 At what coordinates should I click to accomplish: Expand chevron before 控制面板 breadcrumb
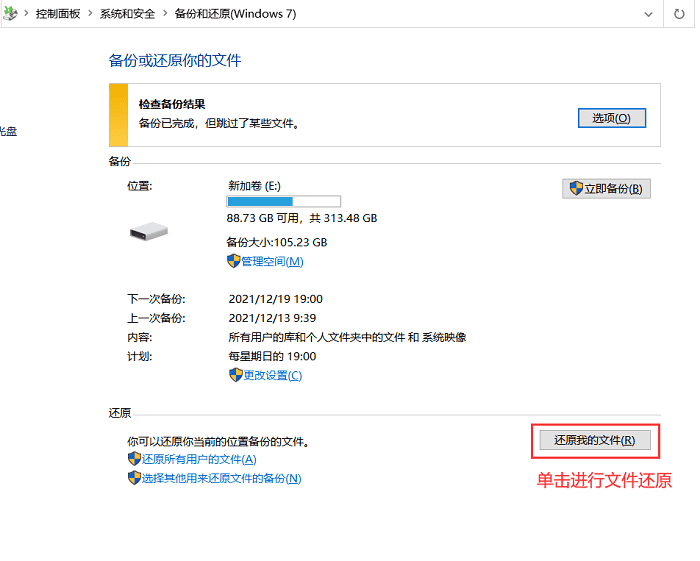tap(26, 14)
